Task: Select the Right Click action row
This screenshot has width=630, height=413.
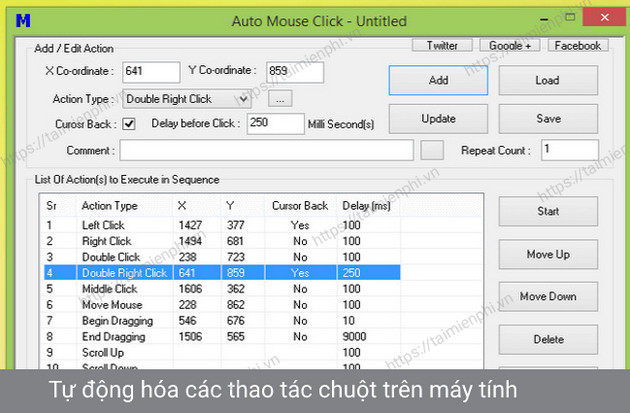Action: 222,241
